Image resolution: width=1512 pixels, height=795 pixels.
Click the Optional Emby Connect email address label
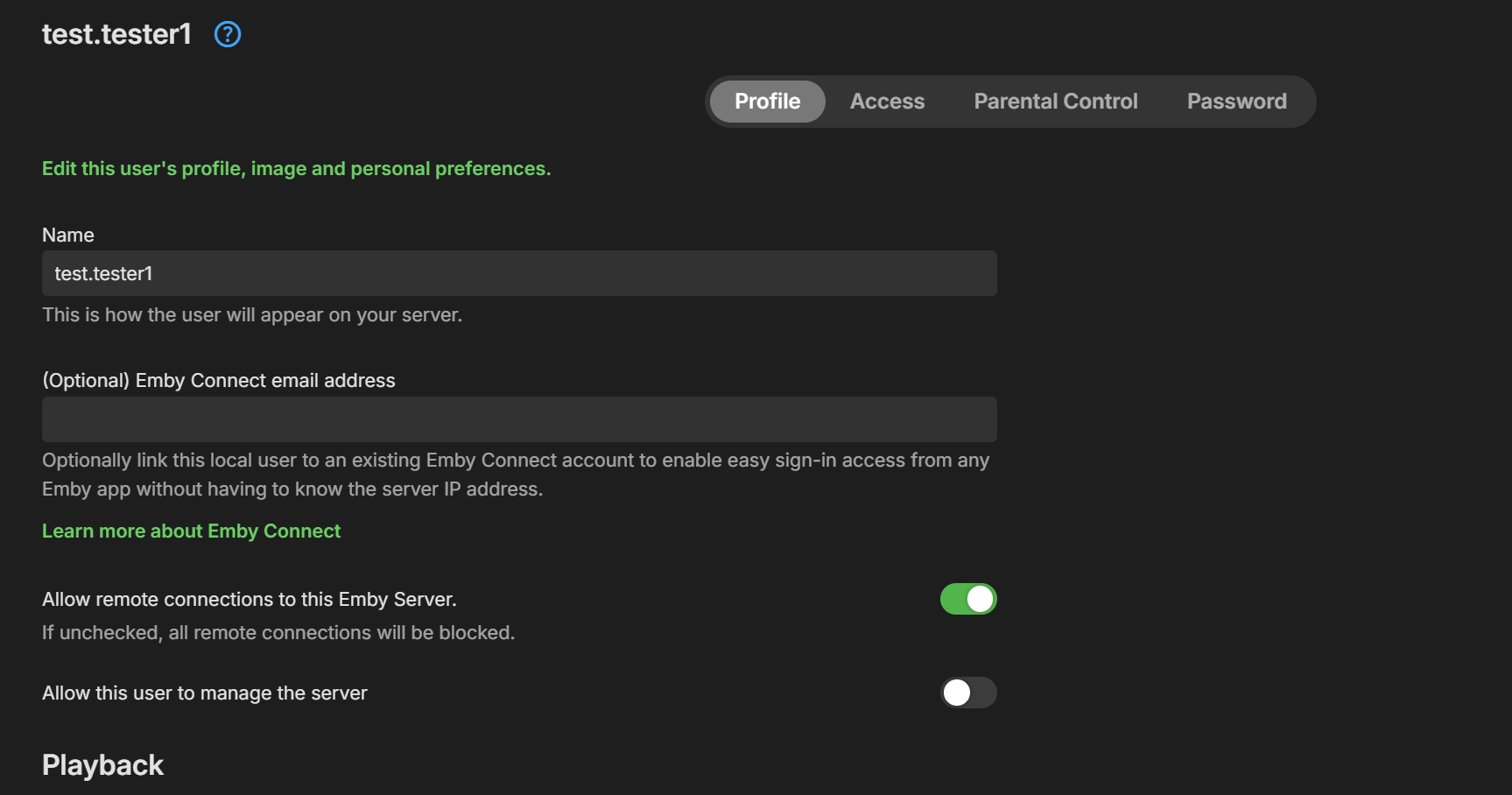[x=219, y=381]
